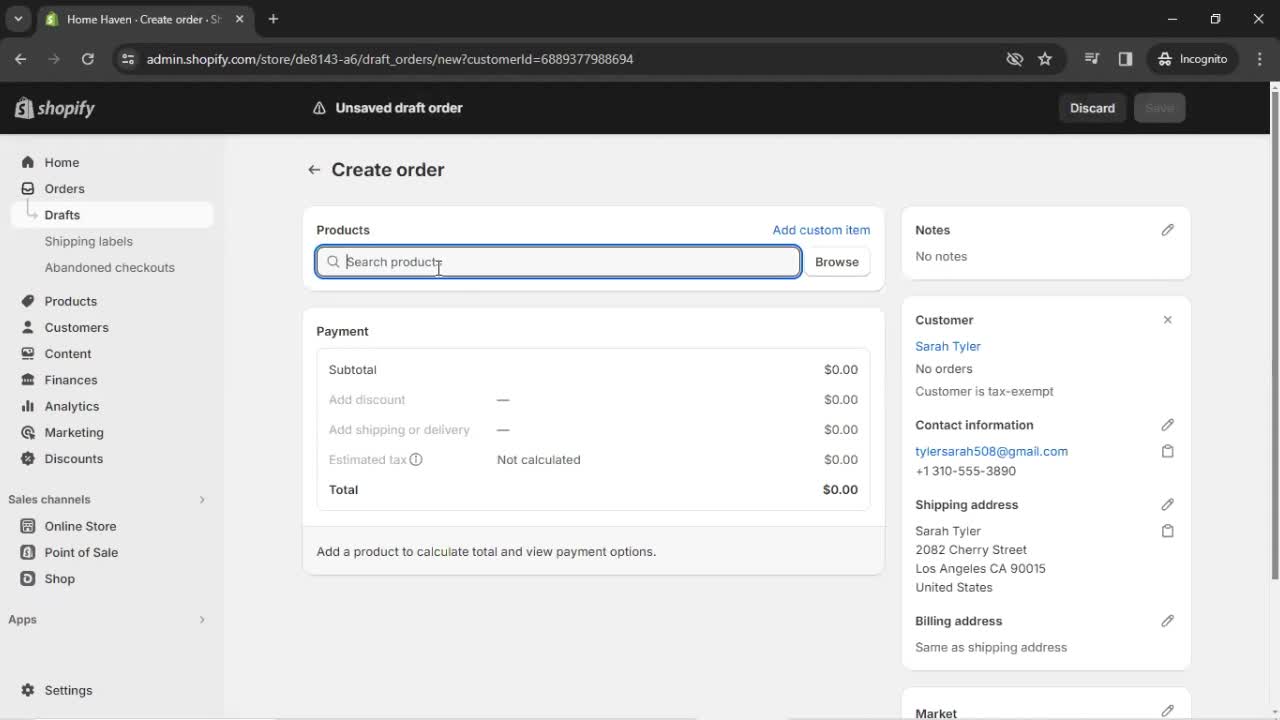The height and width of the screenshot is (720, 1280).
Task: Click Estimated tax info icon
Action: tap(416, 460)
